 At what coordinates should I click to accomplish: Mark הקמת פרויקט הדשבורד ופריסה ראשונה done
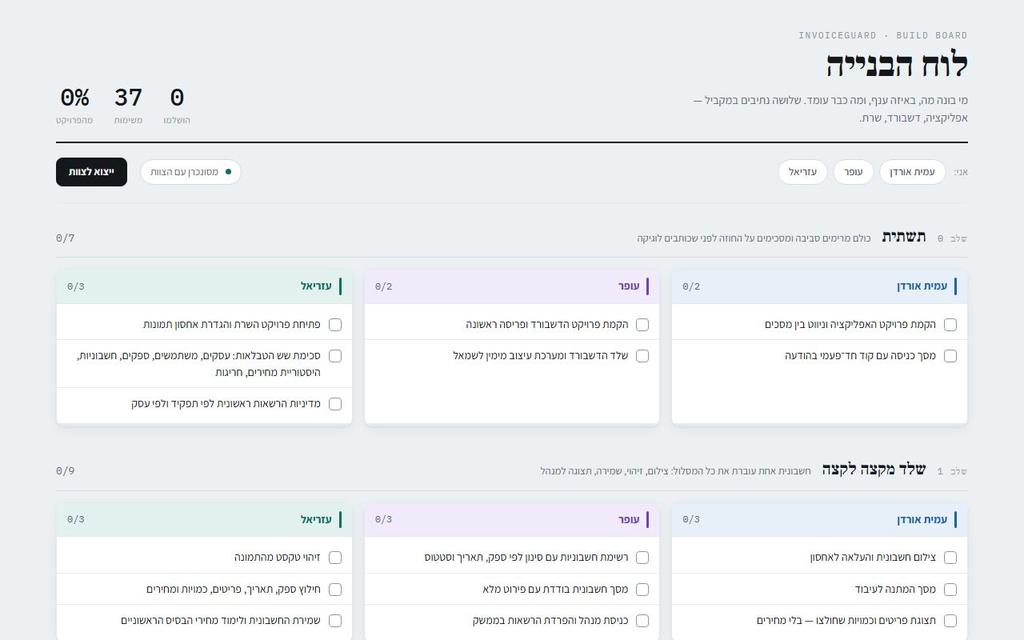[643, 325]
